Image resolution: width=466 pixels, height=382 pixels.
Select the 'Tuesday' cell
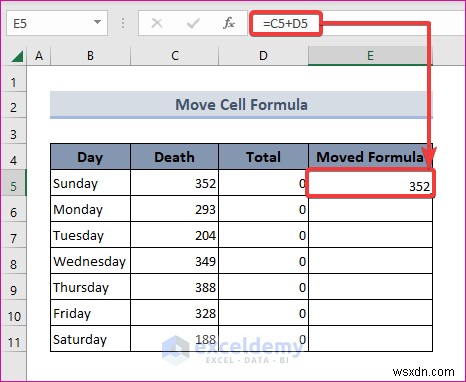click(x=90, y=235)
